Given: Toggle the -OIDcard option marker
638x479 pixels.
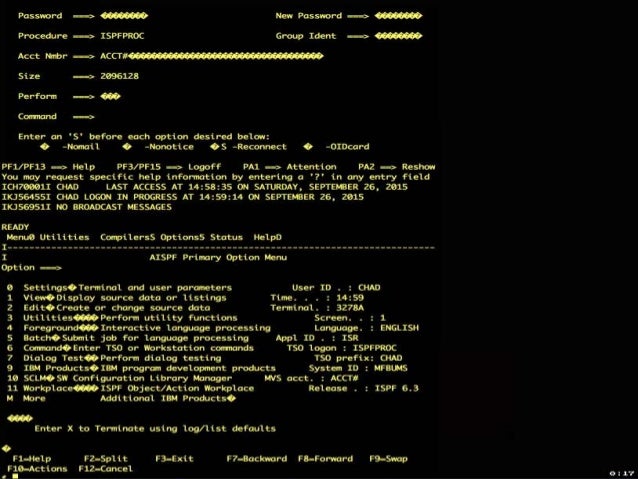Looking at the screenshot, I should point(308,147).
